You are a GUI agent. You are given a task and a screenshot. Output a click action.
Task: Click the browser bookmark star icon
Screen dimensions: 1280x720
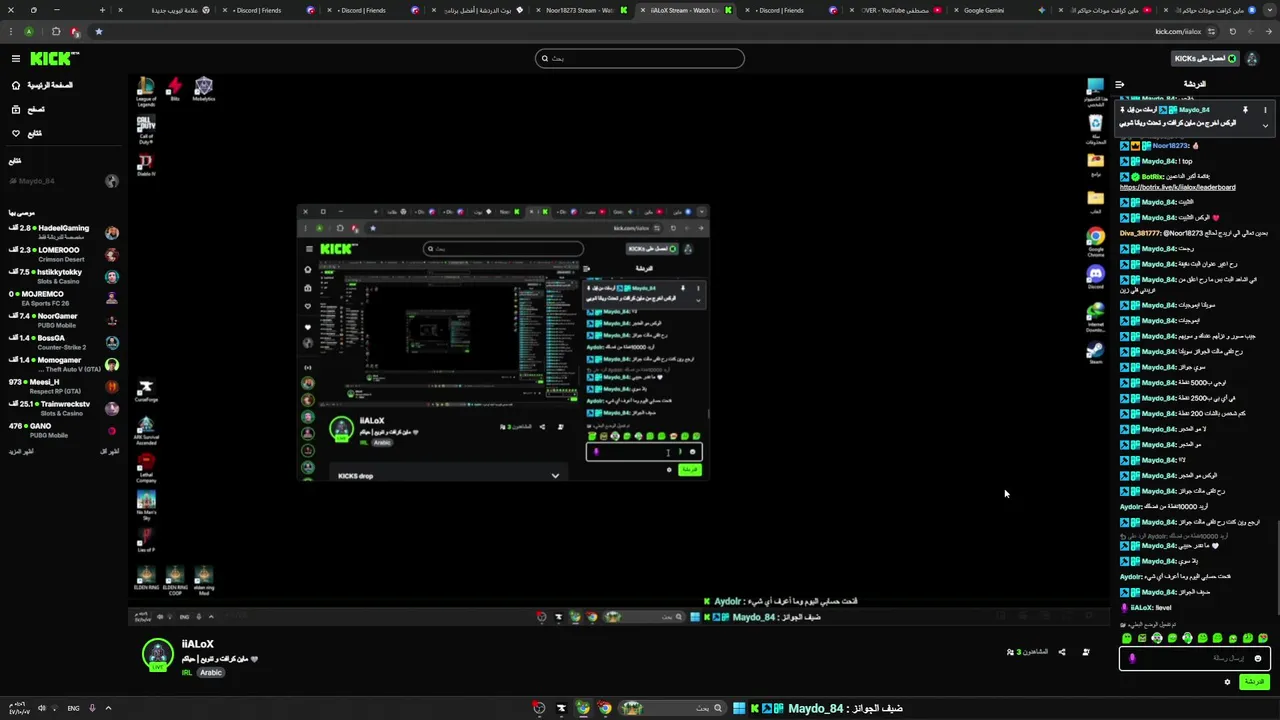pyautogui.click(x=98, y=31)
